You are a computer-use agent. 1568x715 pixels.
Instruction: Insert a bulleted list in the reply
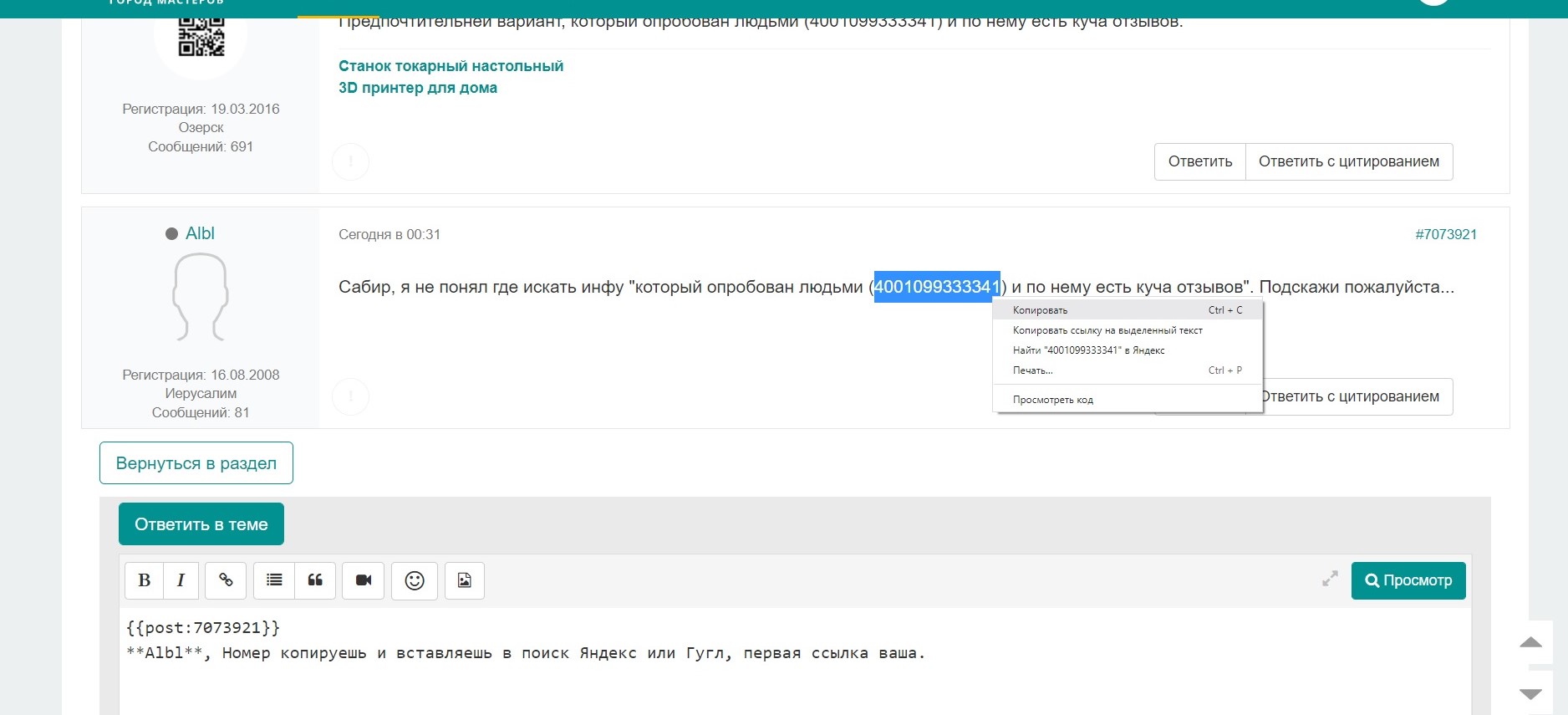point(274,580)
